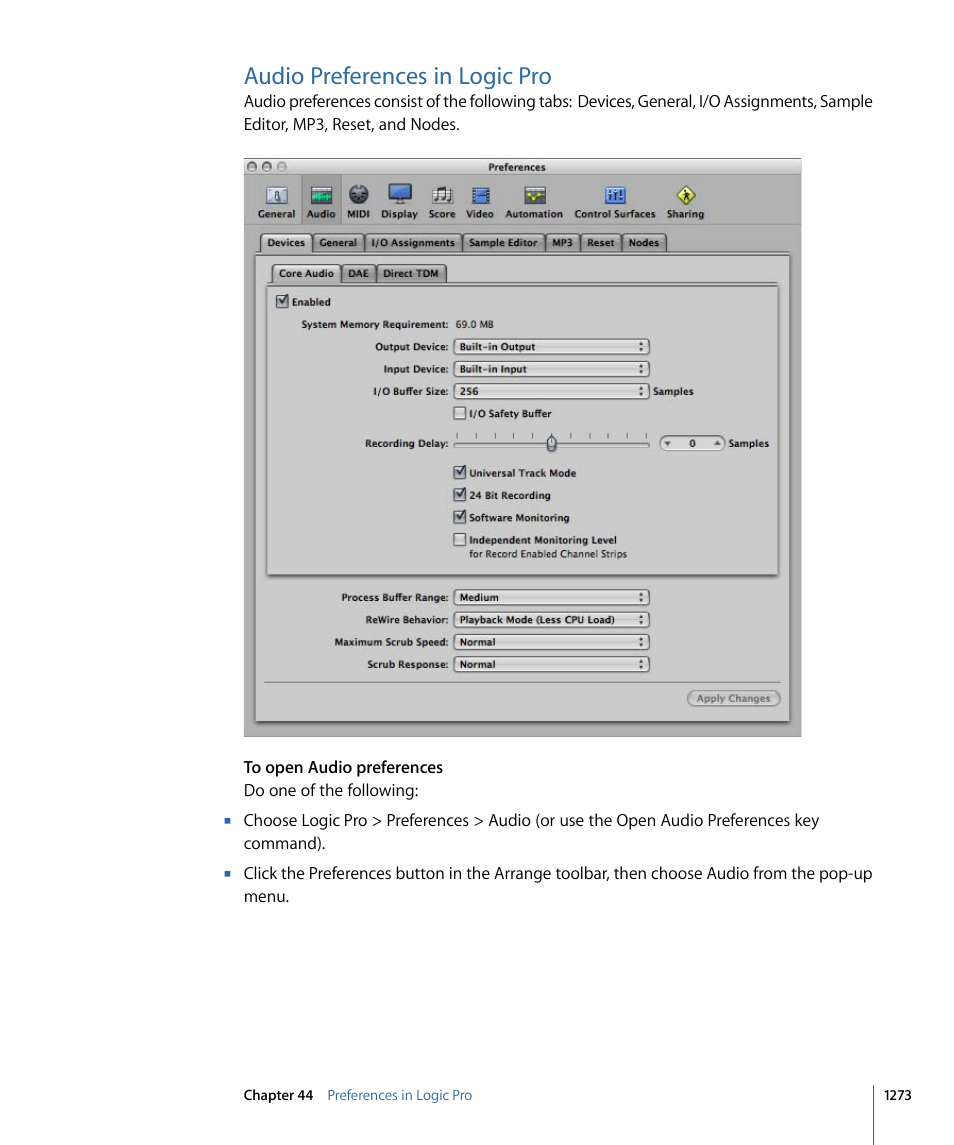Image resolution: width=954 pixels, height=1145 pixels.
Task: Increase Recording Delay samples with up arrow
Action: (717, 443)
